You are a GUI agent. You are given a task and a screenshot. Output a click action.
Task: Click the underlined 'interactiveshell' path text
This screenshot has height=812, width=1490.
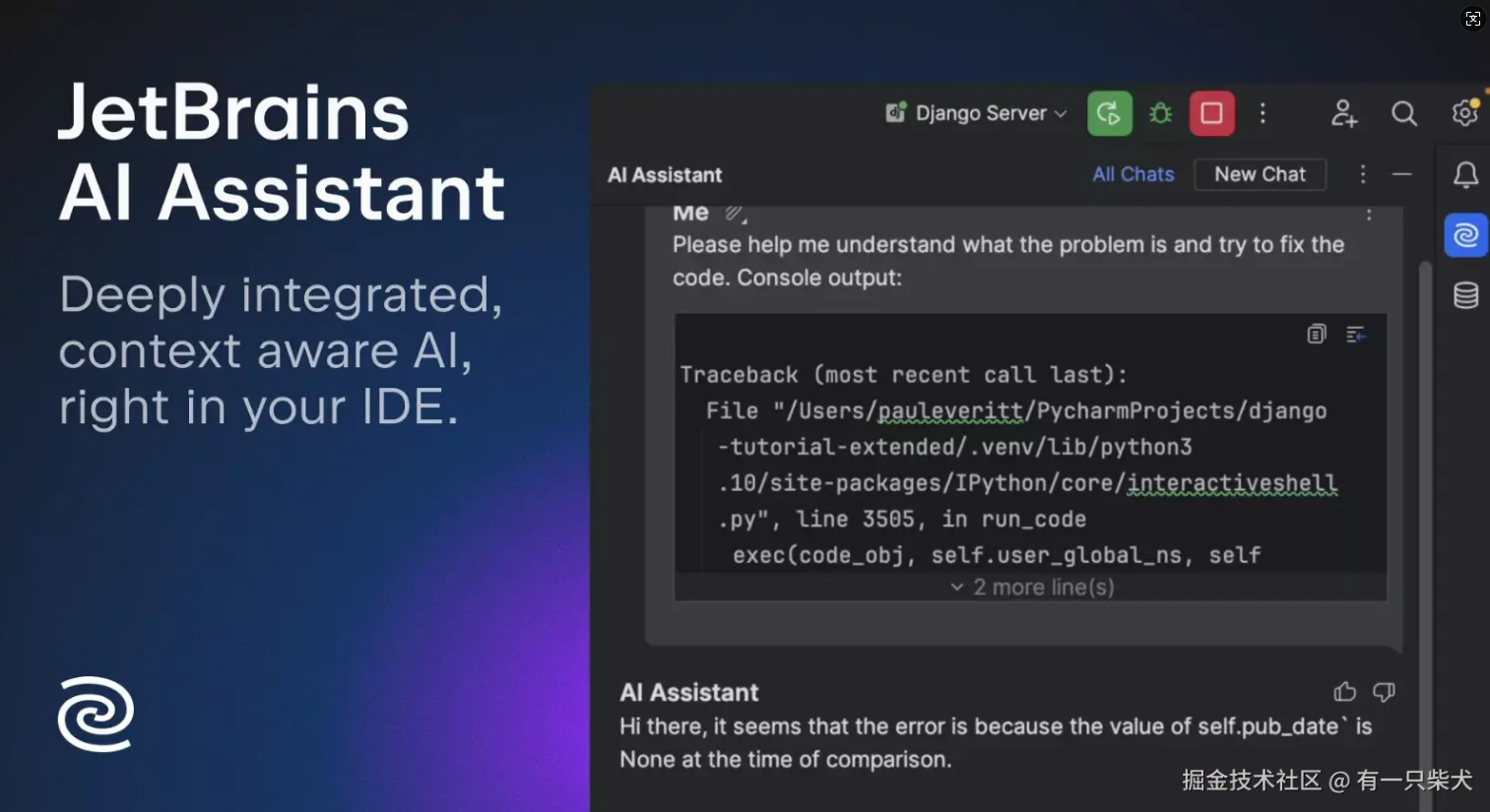(x=1232, y=483)
